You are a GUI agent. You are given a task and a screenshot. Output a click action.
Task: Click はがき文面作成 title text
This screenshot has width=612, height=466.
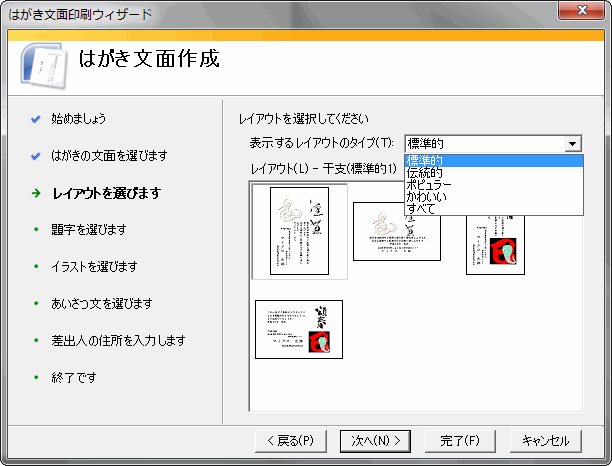tap(149, 59)
